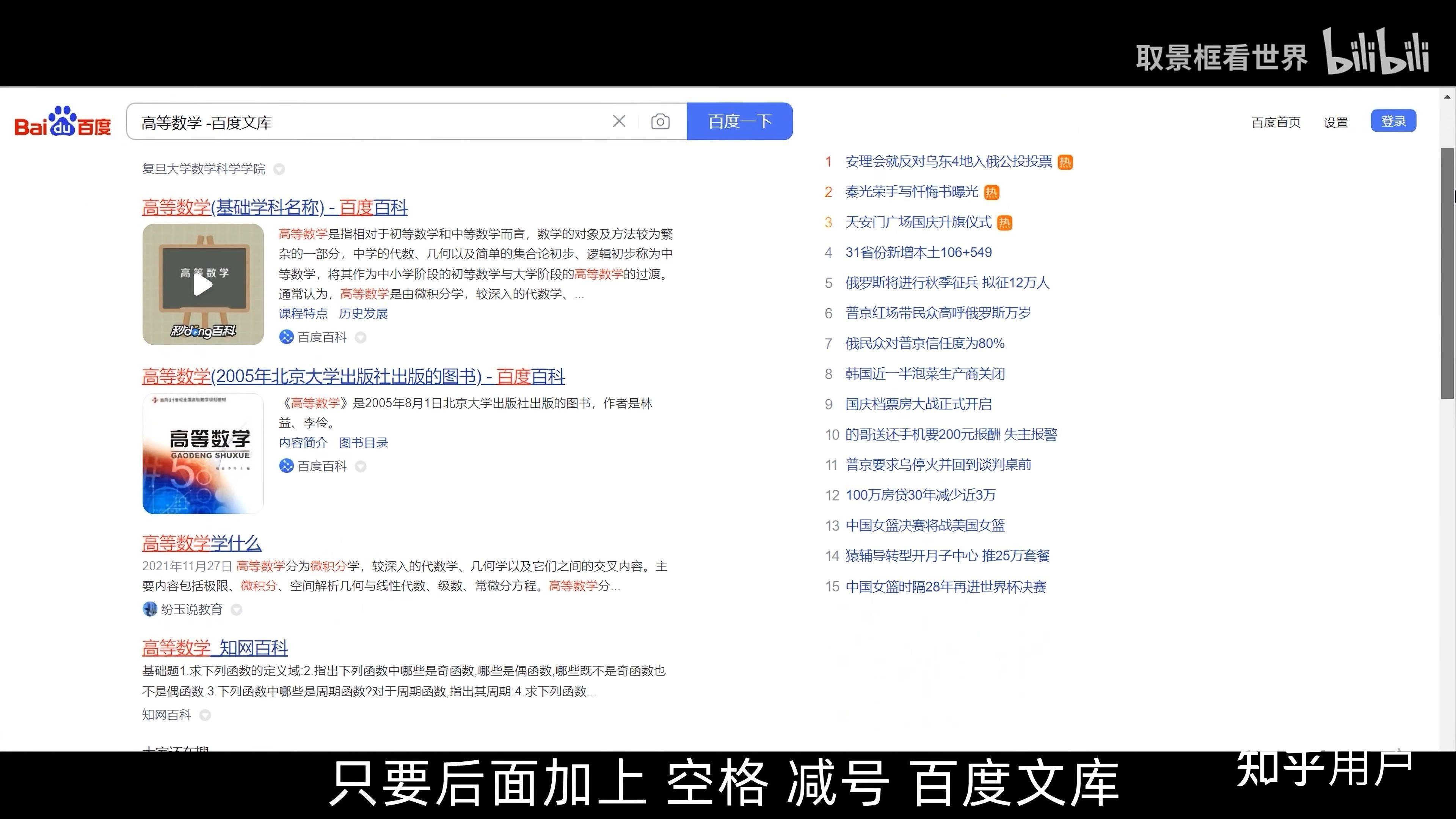Click the 热 badge beside 天安门 topic
The image size is (1456, 819).
pos(1004,223)
